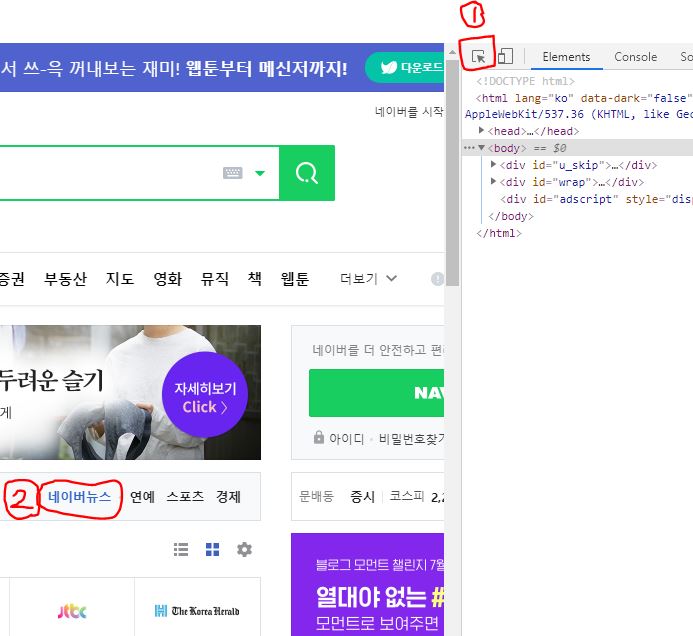Viewport: 693px width, 636px height.
Task: Collapse the body element node
Action: 482,148
